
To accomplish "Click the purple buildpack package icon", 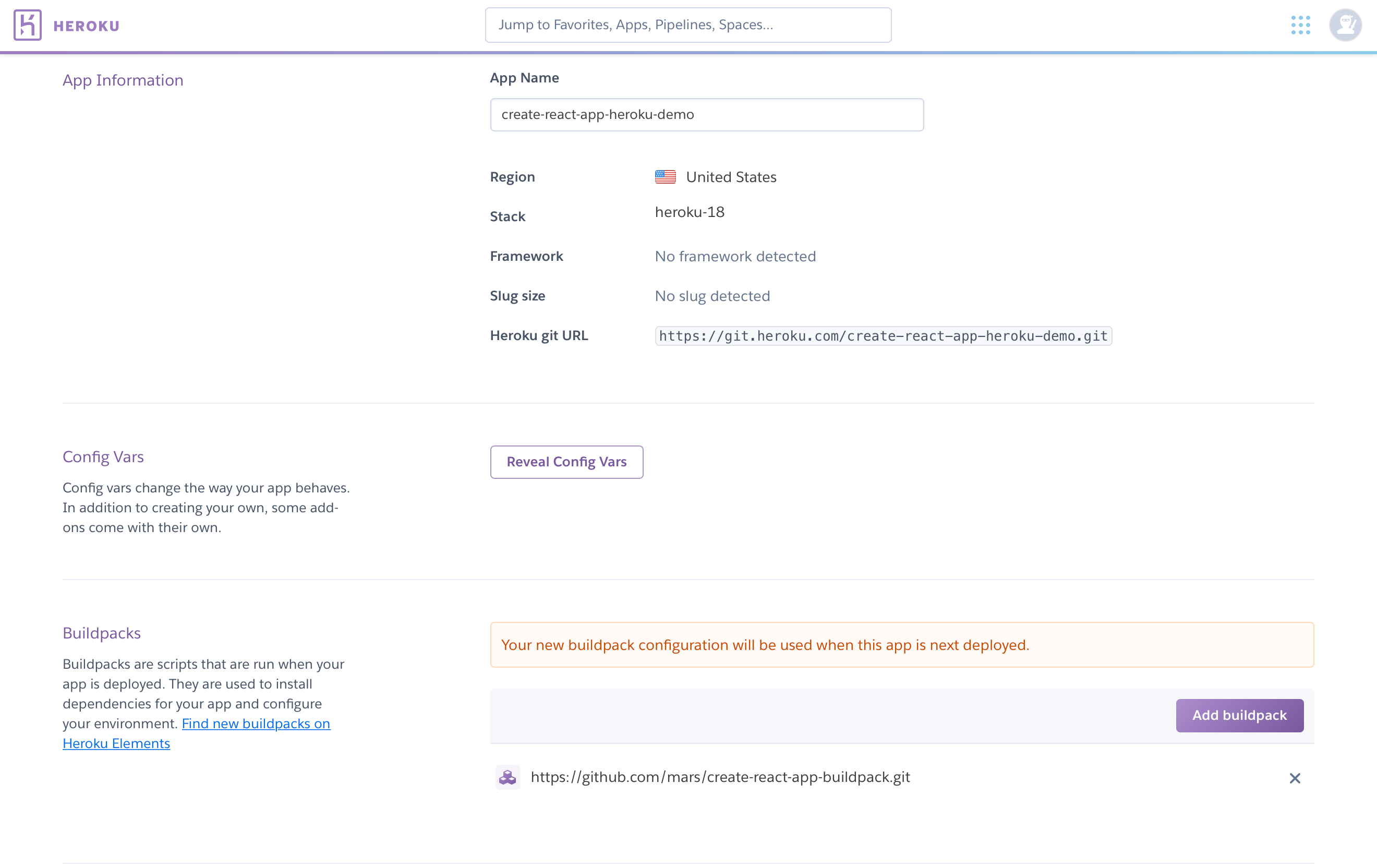I will (x=508, y=777).
